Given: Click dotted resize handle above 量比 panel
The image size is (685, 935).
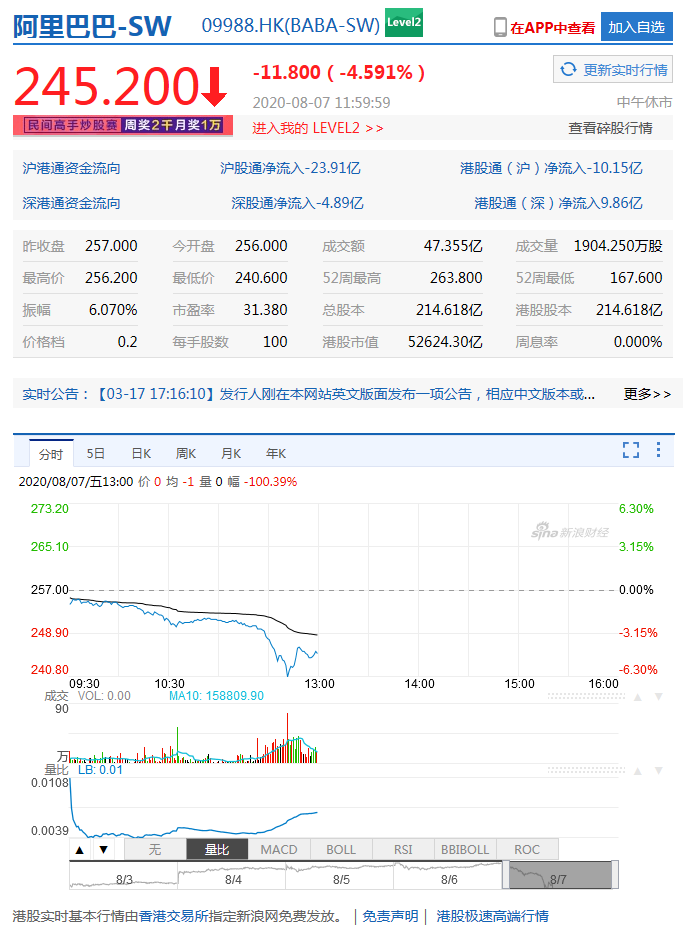Looking at the screenshot, I should 586,770.
